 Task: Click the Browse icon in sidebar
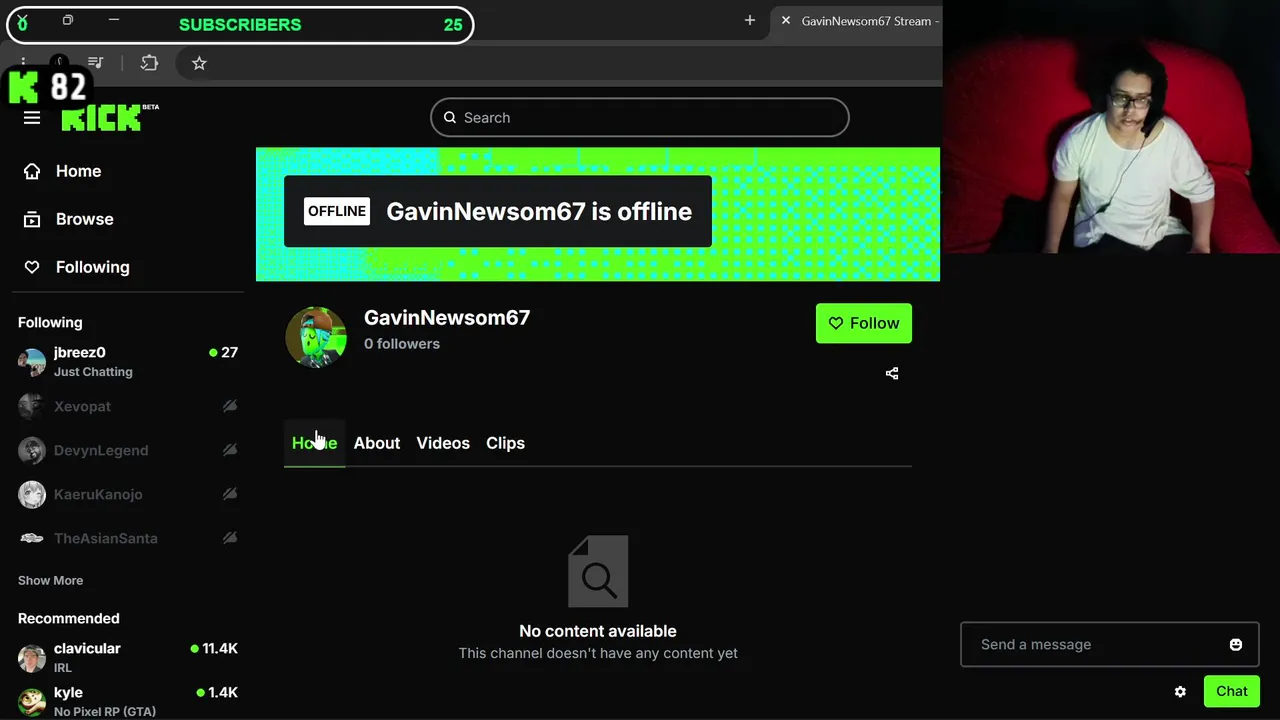pos(32,219)
